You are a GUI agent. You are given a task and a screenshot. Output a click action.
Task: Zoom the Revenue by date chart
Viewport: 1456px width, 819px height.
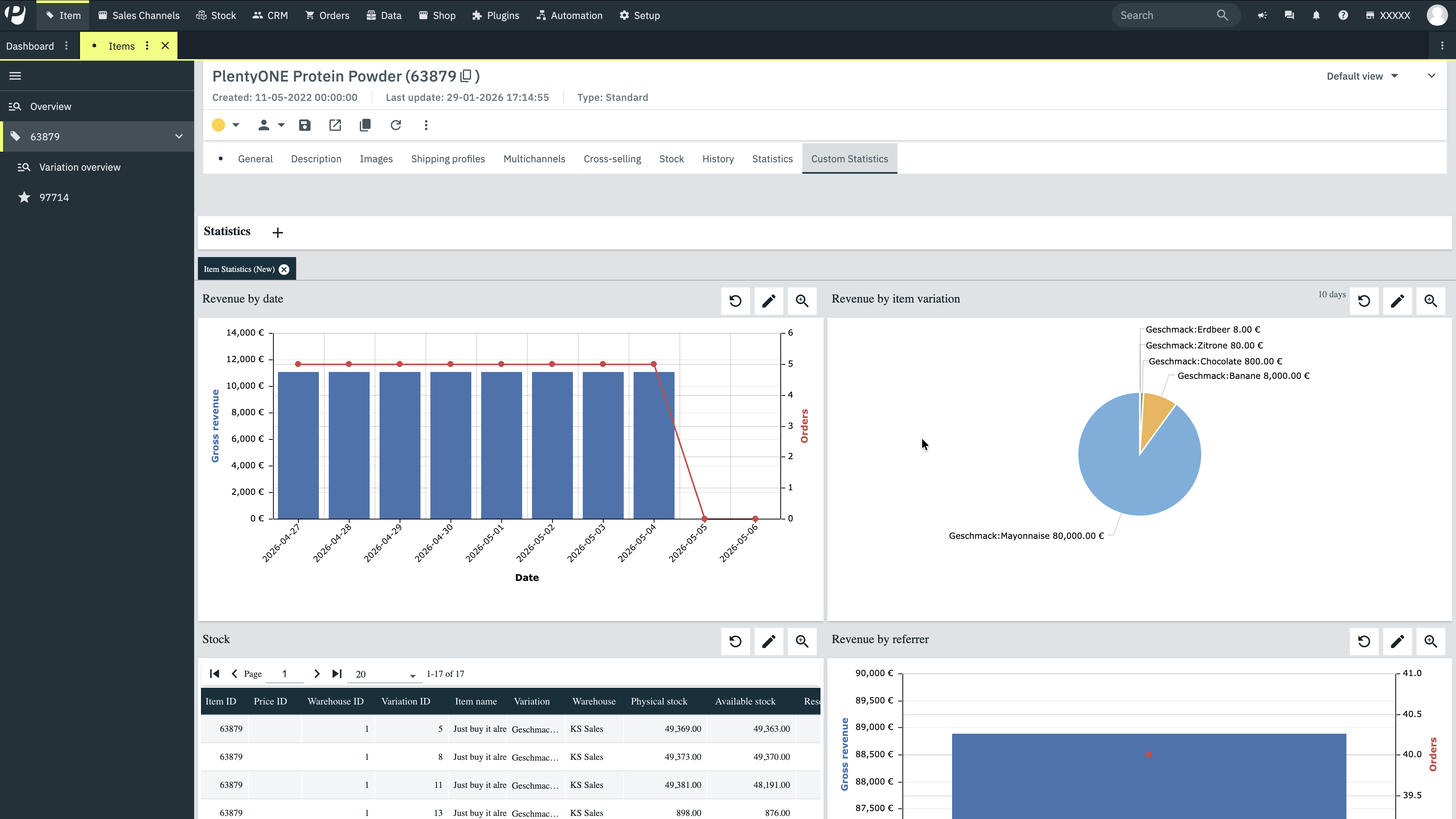[x=802, y=301]
